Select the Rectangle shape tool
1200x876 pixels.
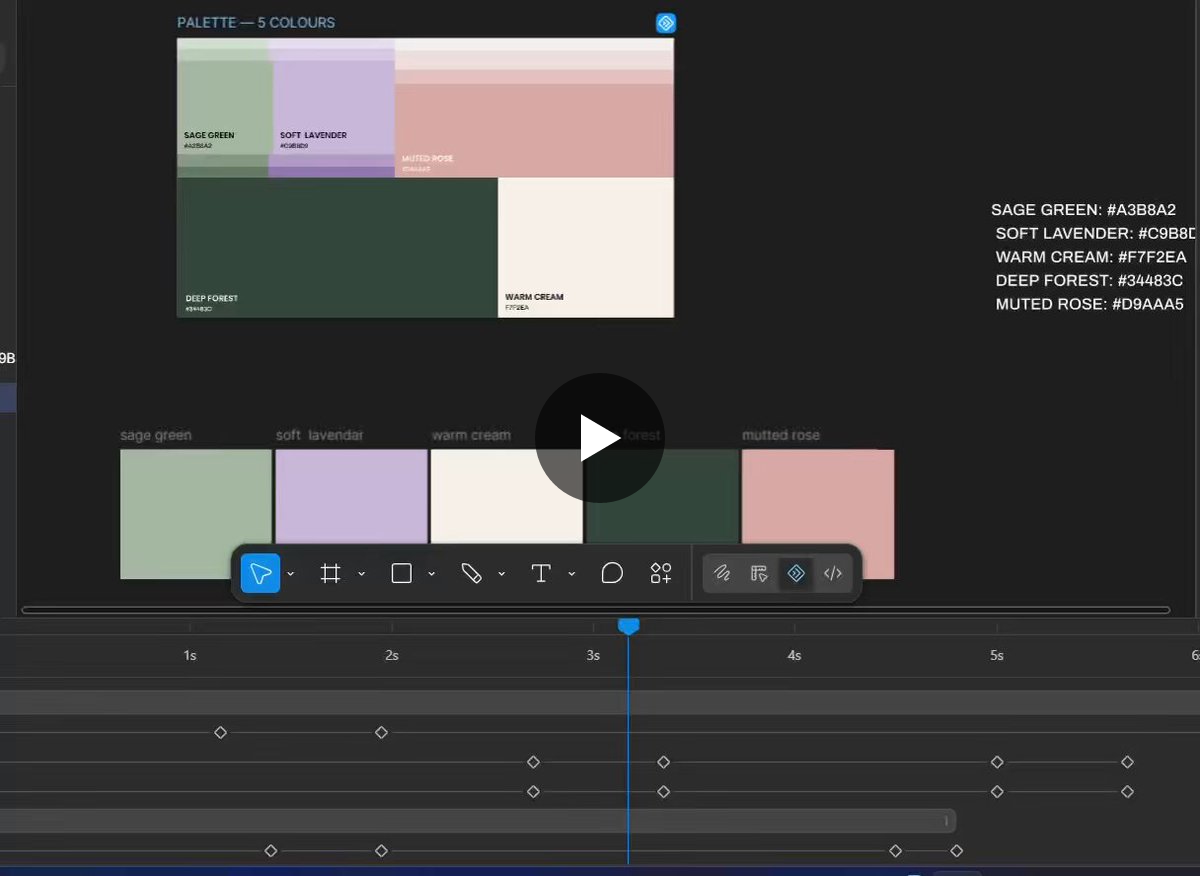click(x=401, y=573)
